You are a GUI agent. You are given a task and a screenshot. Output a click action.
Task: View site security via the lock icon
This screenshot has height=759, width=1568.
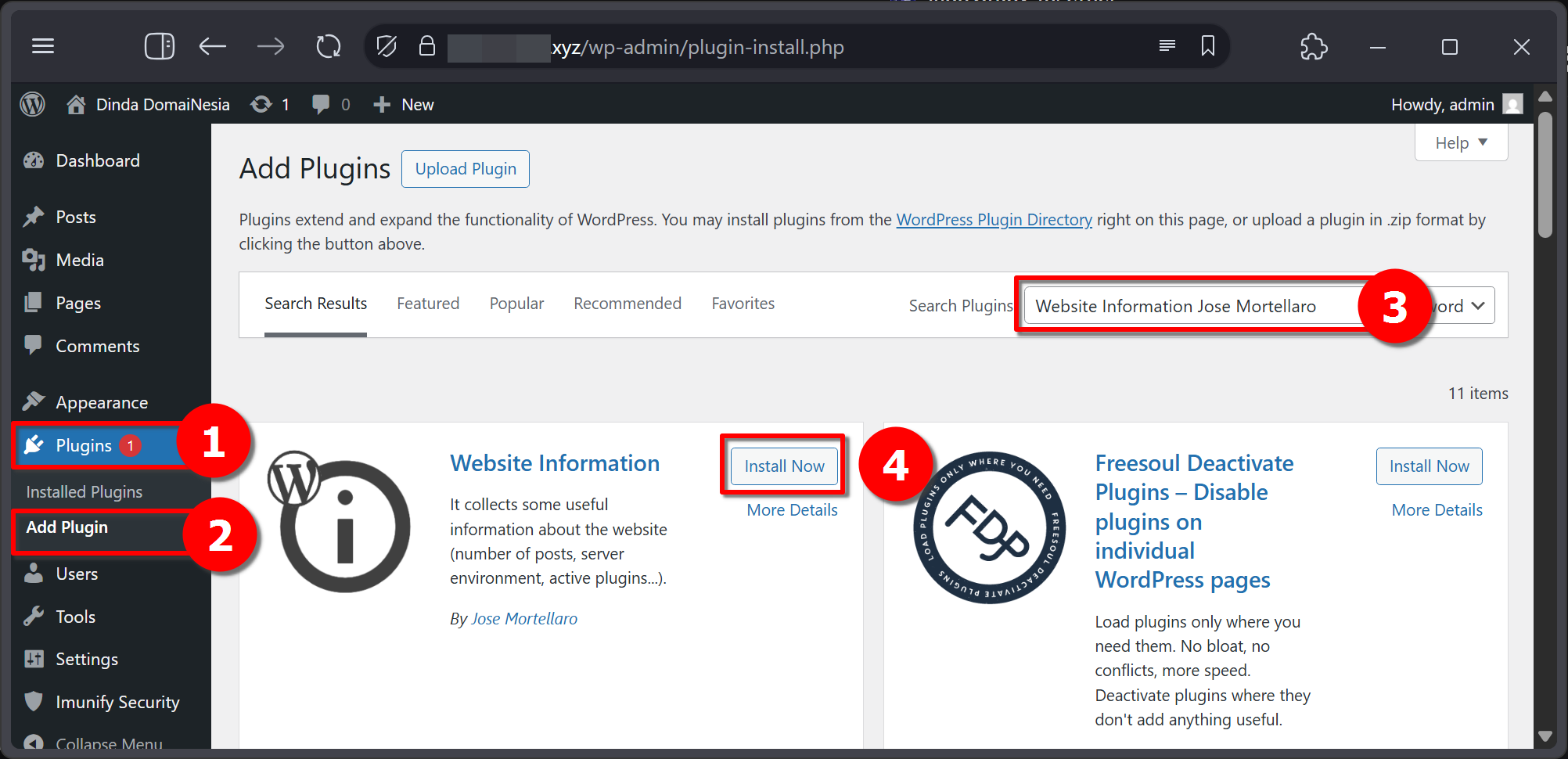point(426,46)
